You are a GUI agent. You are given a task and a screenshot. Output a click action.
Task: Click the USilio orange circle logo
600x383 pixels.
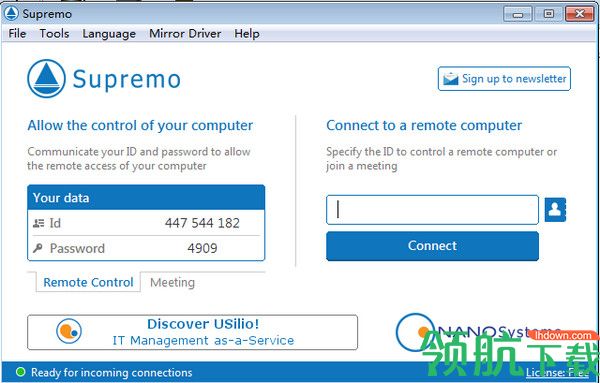click(x=69, y=331)
